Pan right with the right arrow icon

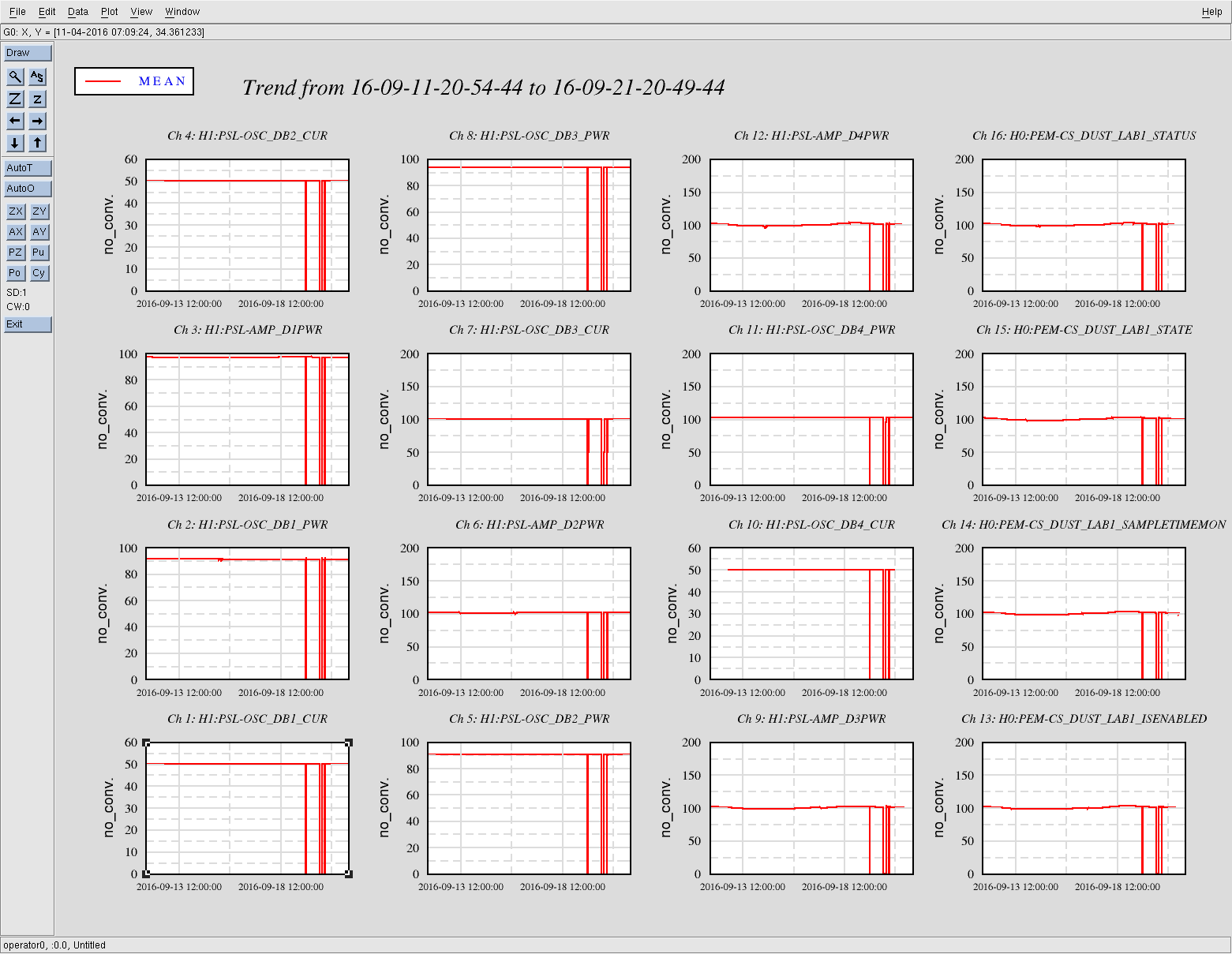click(37, 121)
